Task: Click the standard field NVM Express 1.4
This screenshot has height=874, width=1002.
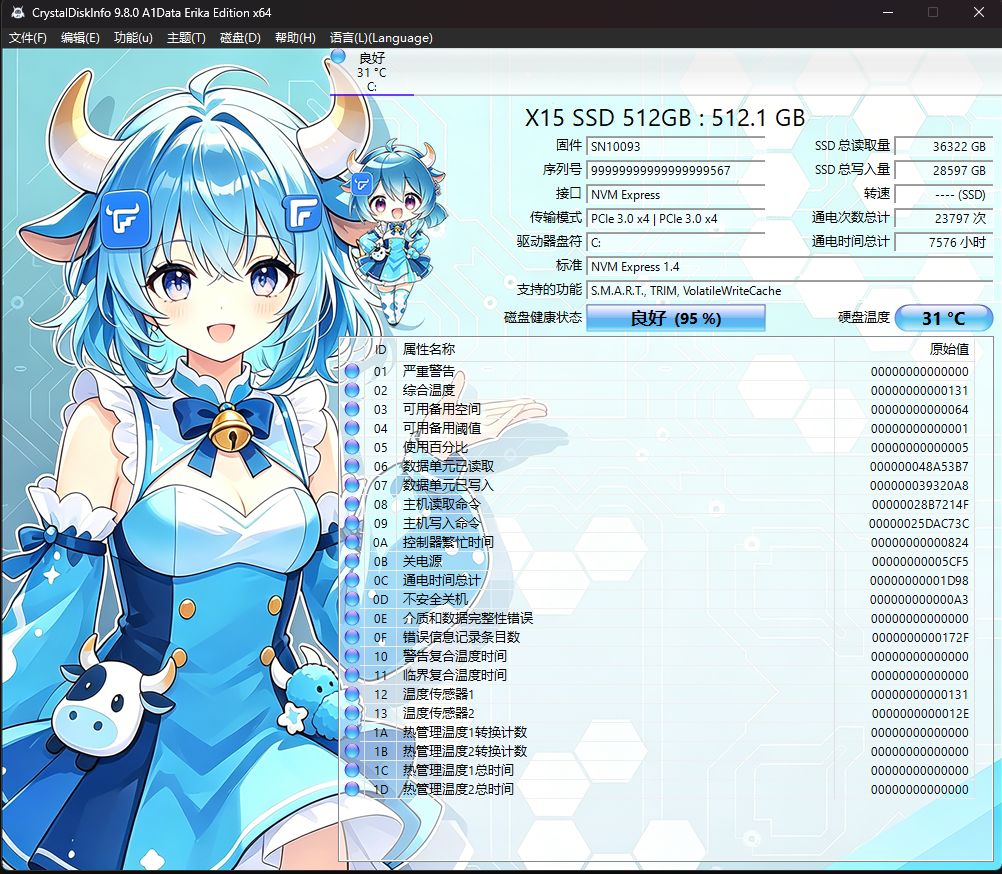Action: pos(789,266)
